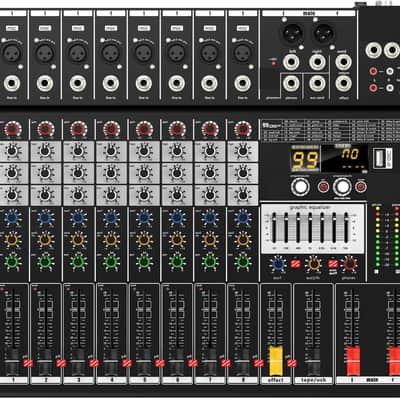
Task: Click the channel 6 green pan knob
Action: 177,262
